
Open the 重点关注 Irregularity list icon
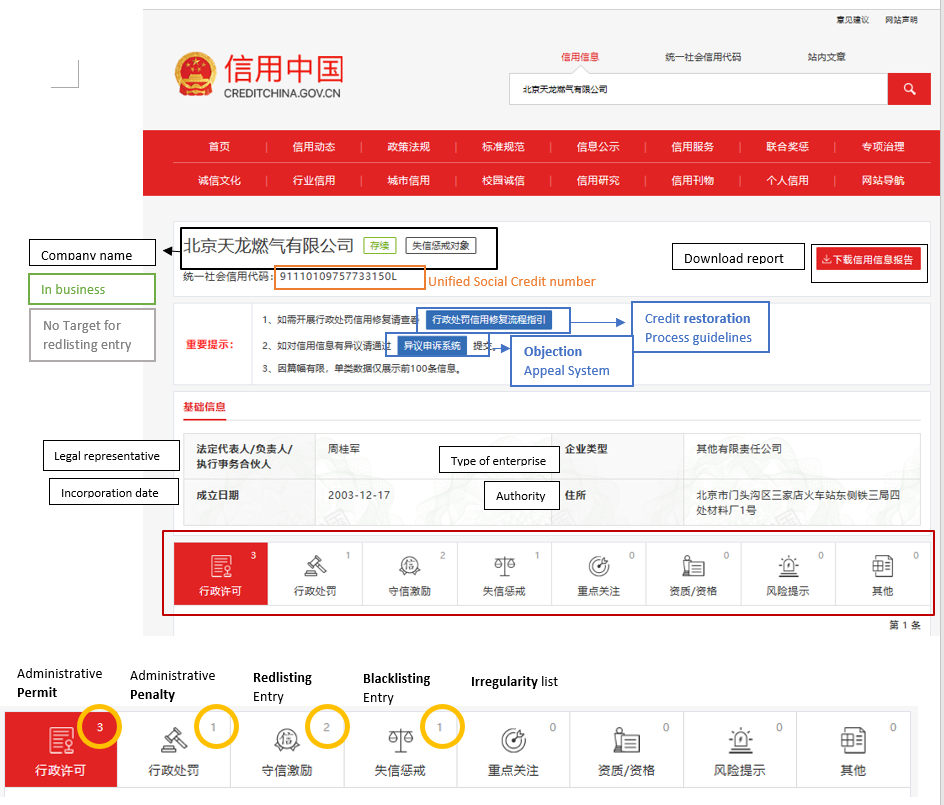tap(598, 573)
